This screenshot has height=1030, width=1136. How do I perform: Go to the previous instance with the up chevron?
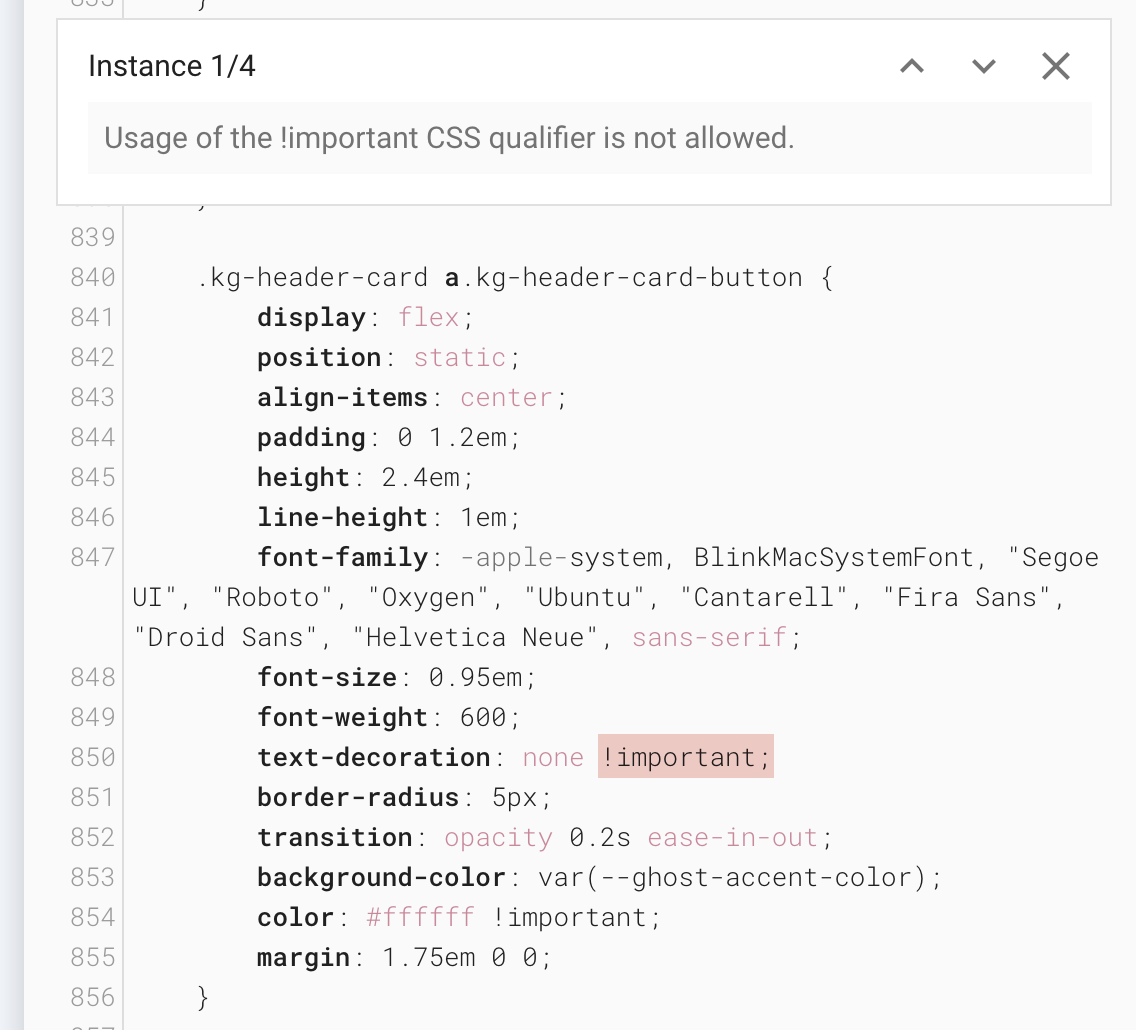pyautogui.click(x=911, y=66)
